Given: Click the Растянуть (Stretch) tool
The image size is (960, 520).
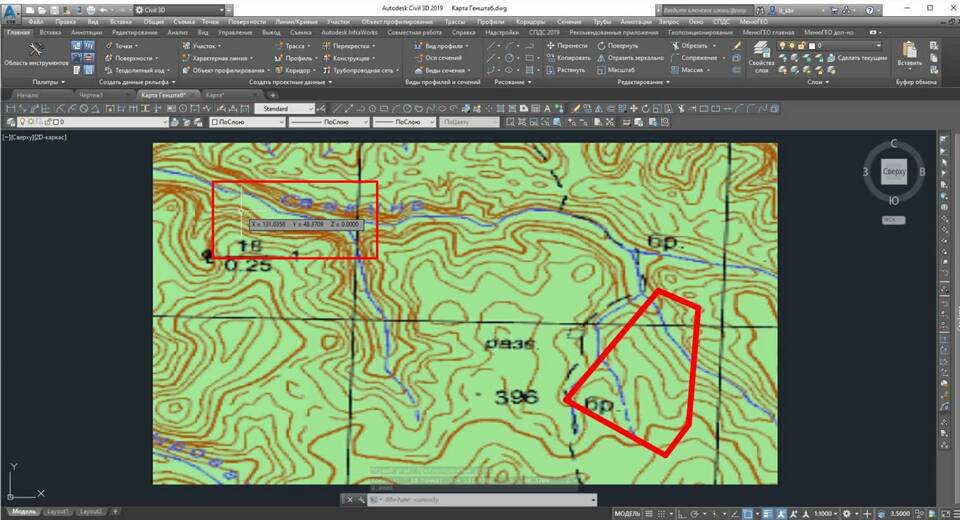Looking at the screenshot, I should (x=567, y=71).
